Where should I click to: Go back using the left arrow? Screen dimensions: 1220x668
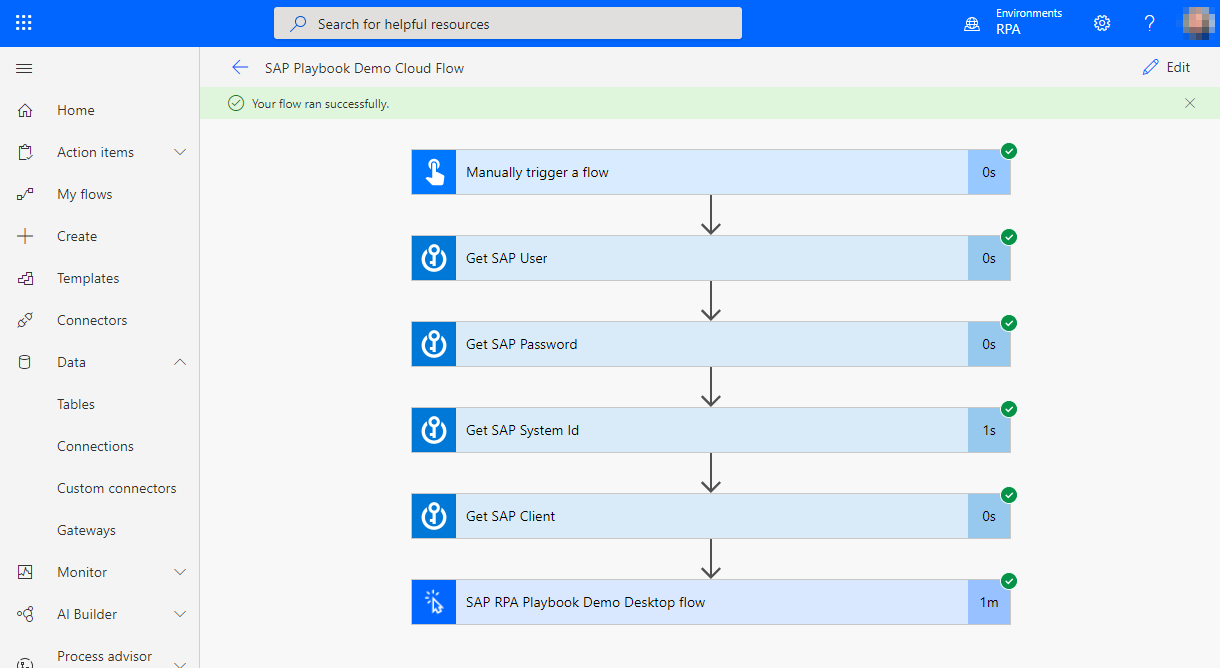240,67
